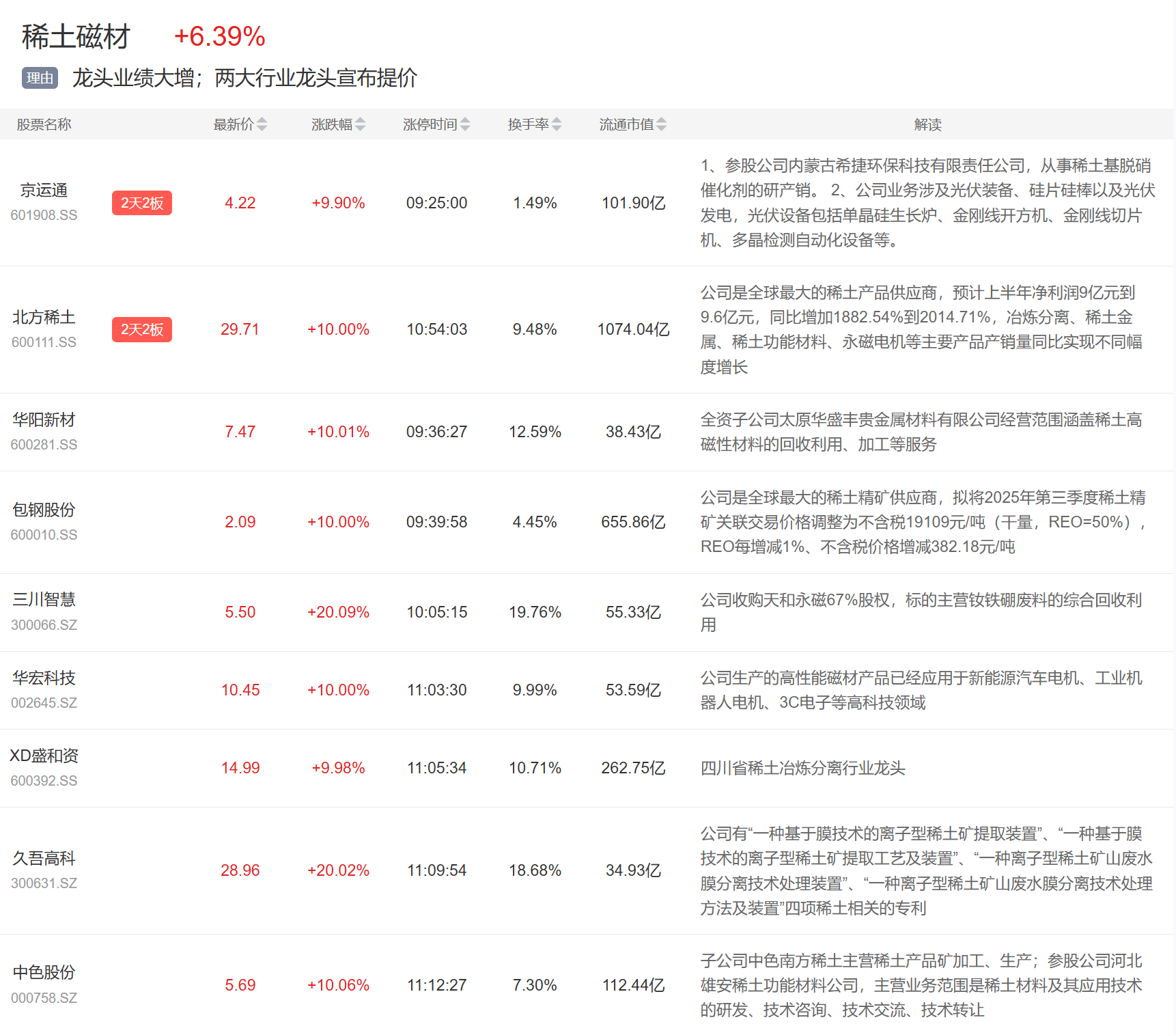Select stock code 300631.SZ

44,883
